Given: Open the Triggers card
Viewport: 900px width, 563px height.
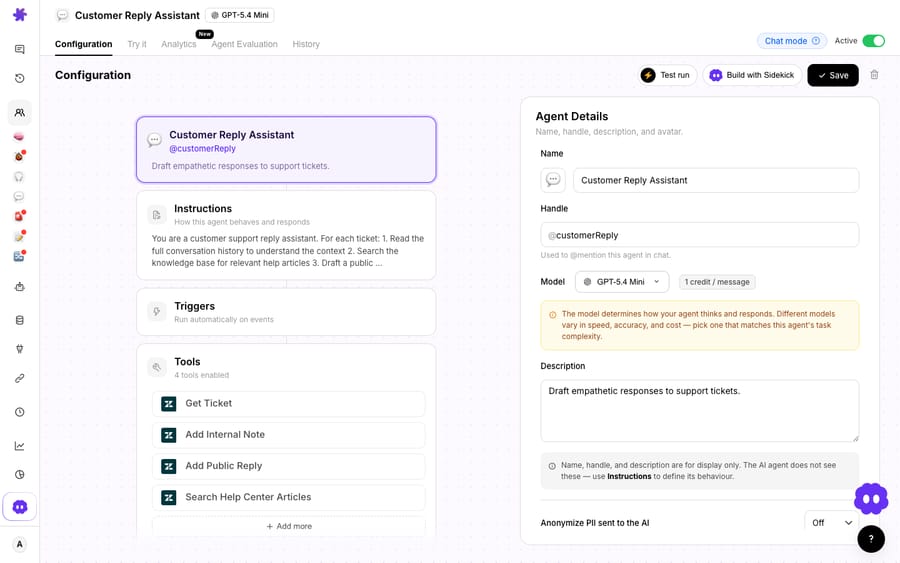Looking at the screenshot, I should pos(286,312).
